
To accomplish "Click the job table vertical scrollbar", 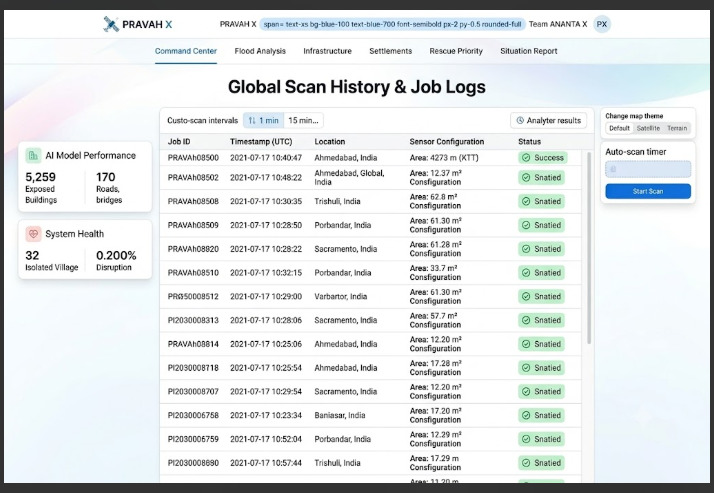I will (x=589, y=248).
